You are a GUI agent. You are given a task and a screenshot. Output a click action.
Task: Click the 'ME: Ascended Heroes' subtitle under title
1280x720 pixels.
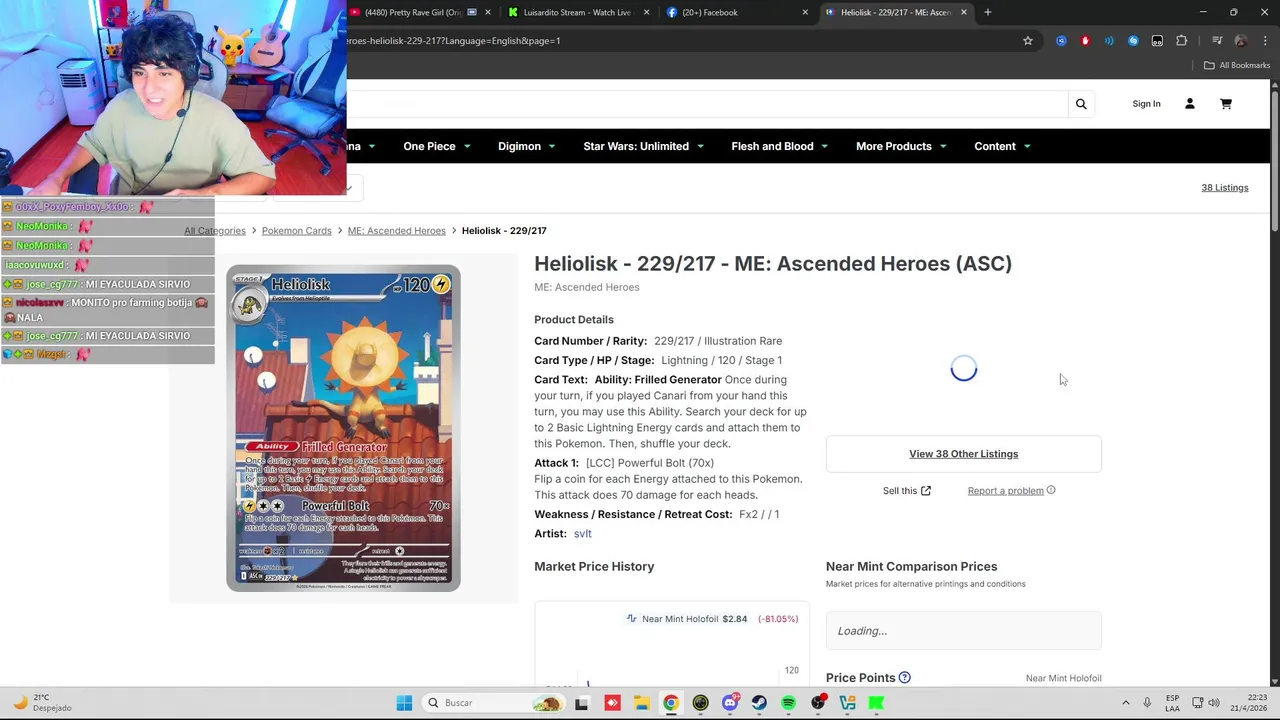[587, 288]
